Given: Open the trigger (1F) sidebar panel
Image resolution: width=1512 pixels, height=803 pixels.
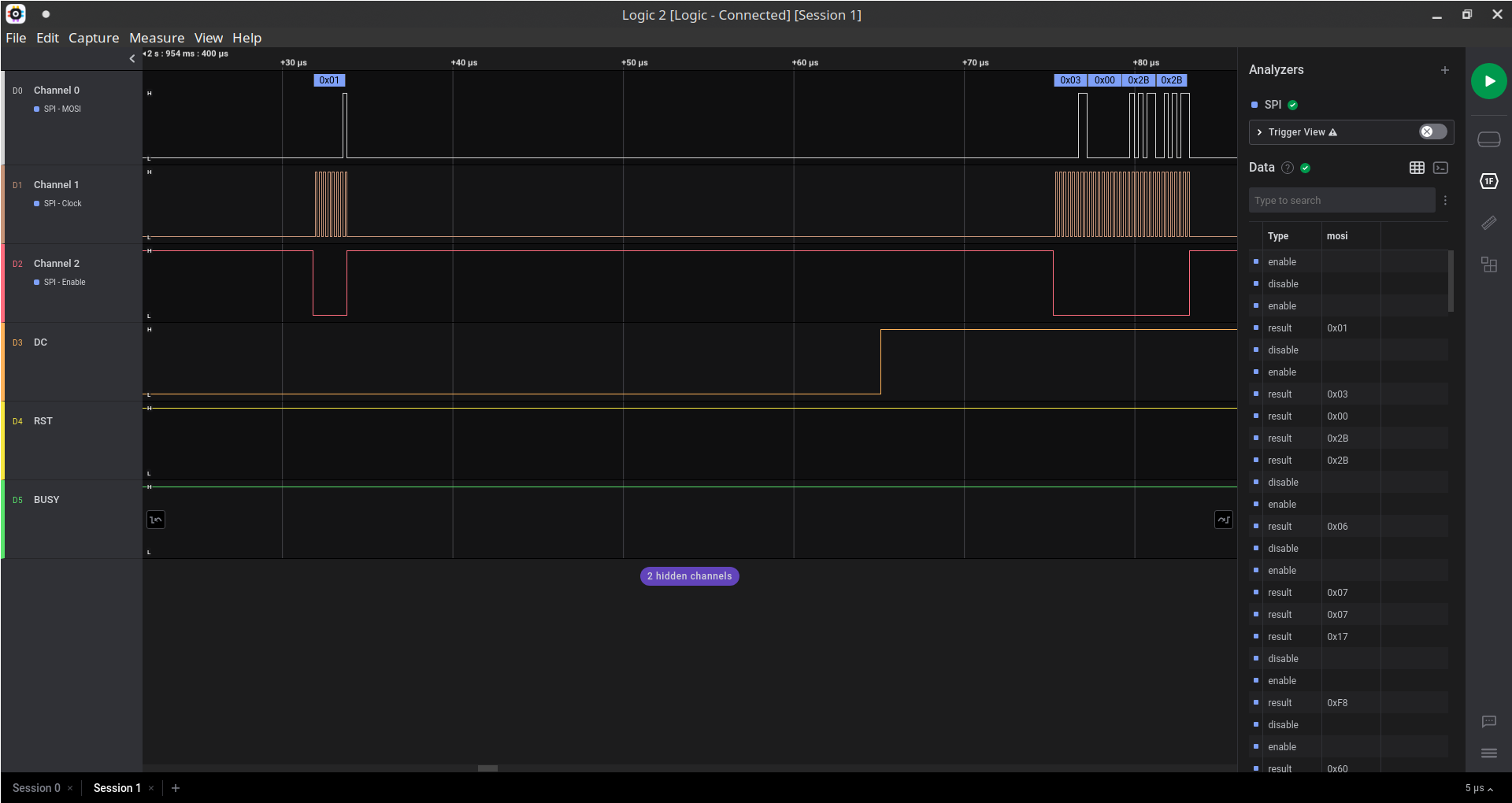Looking at the screenshot, I should [x=1489, y=181].
